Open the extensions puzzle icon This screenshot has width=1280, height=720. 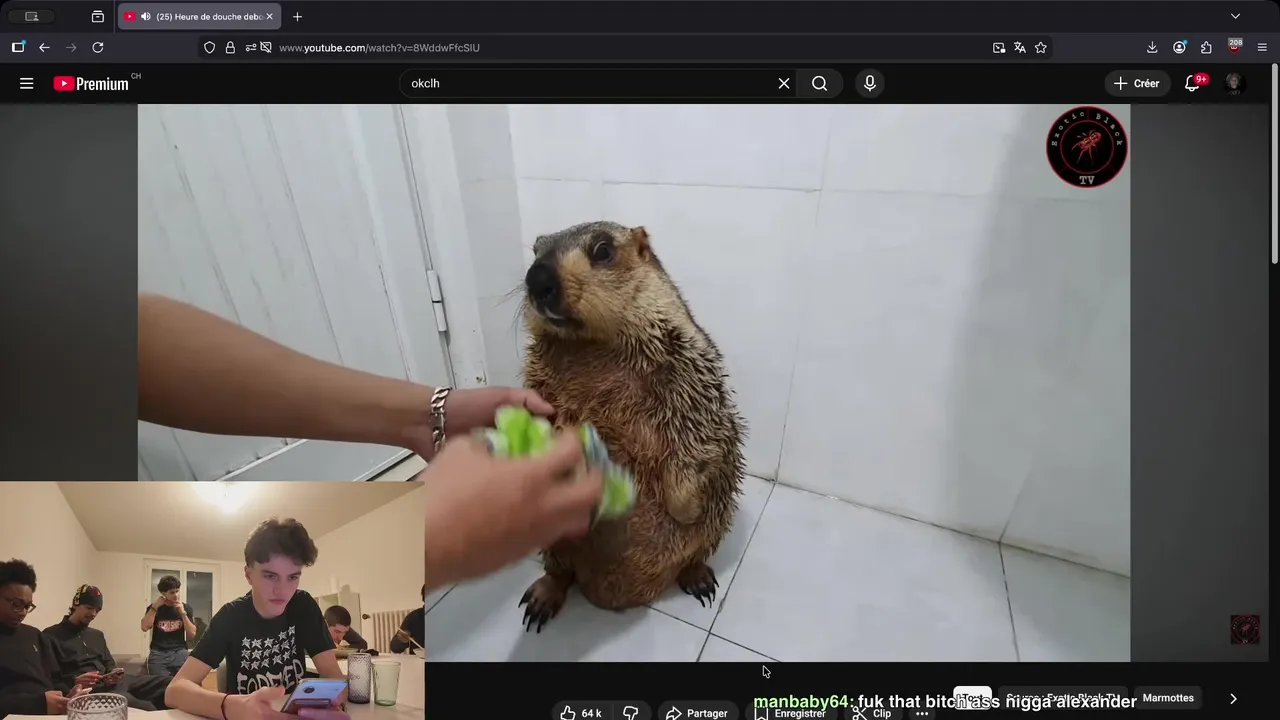[1206, 47]
